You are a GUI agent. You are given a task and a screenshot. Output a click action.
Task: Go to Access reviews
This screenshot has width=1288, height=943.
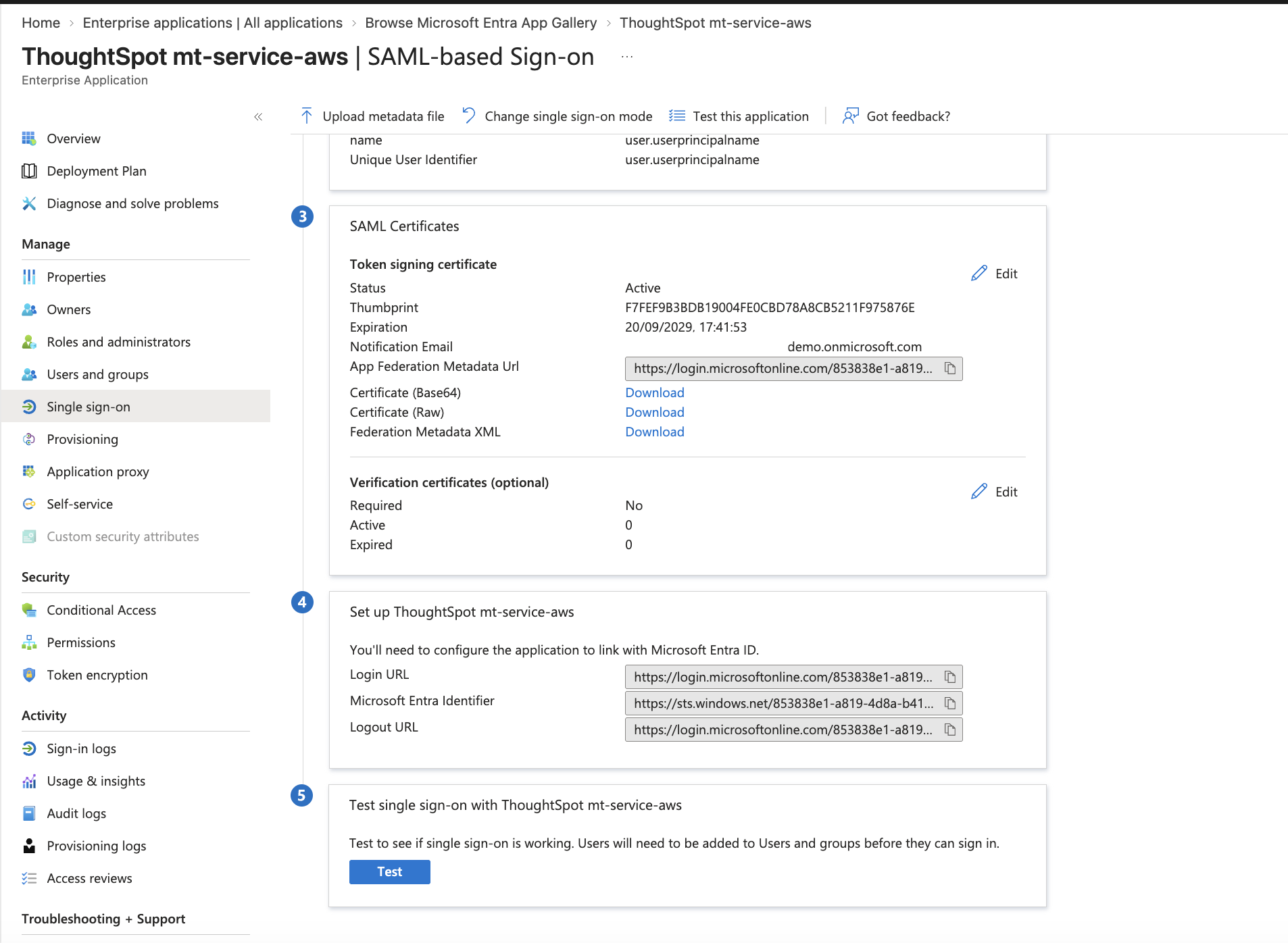pyautogui.click(x=90, y=878)
